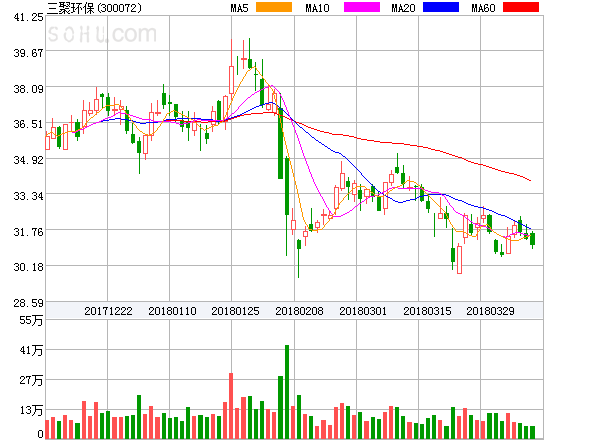The height and width of the screenshot is (440, 600).
Task: Click the 41.25 price axis label
Action: pyautogui.click(x=28, y=17)
